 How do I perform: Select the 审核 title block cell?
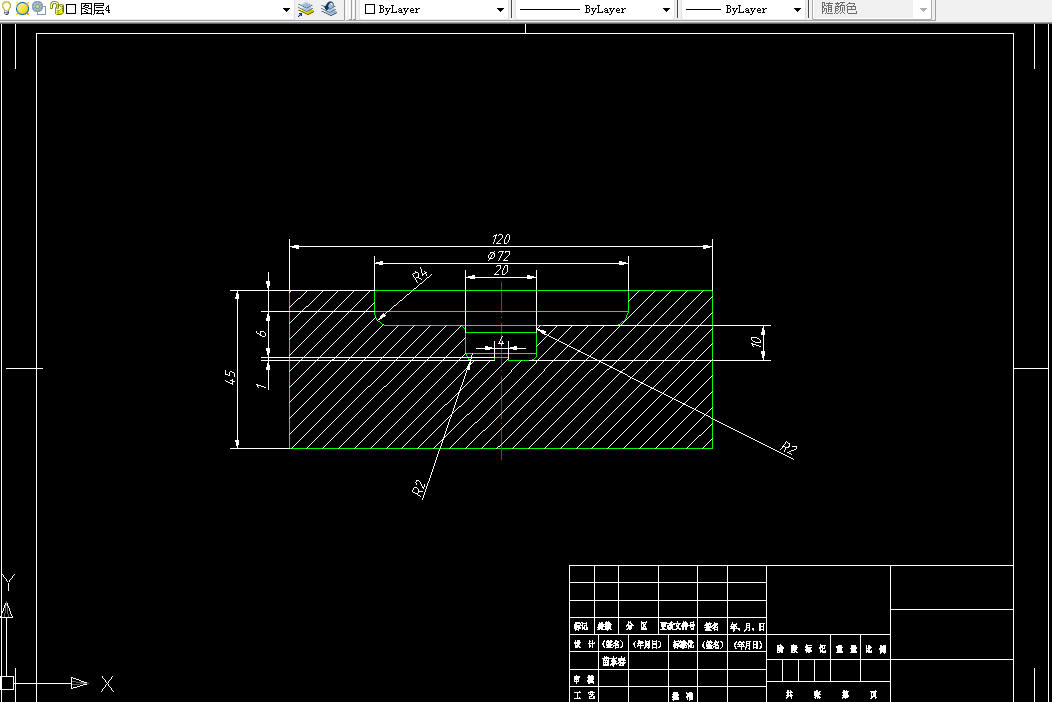pos(584,679)
